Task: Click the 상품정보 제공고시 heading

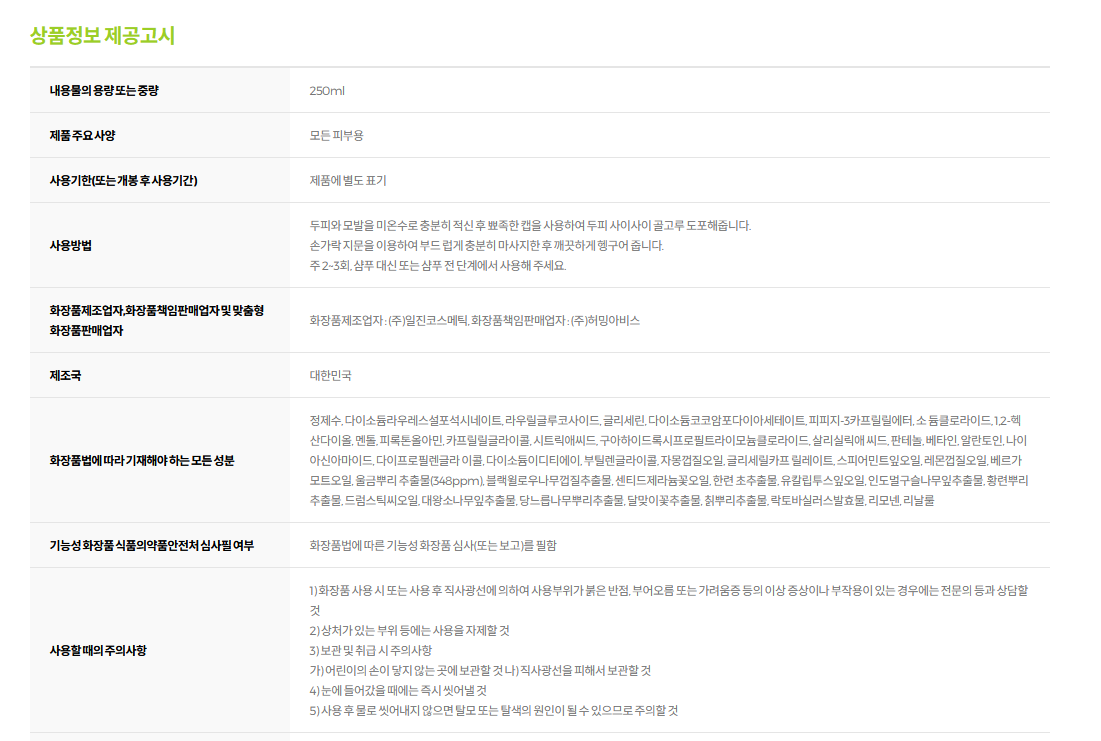Action: [102, 36]
